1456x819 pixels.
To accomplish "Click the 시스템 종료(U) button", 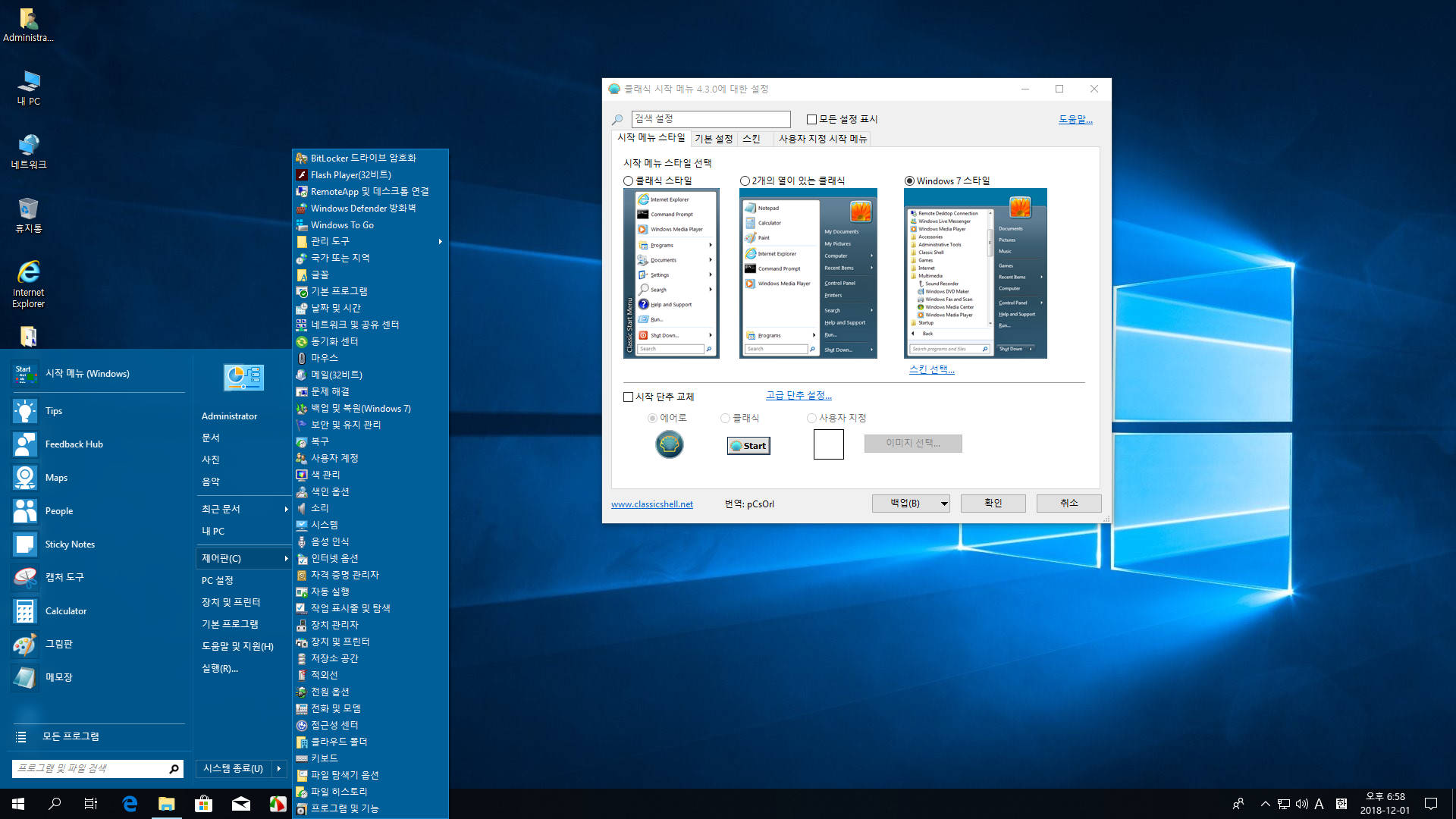I will 233,769.
